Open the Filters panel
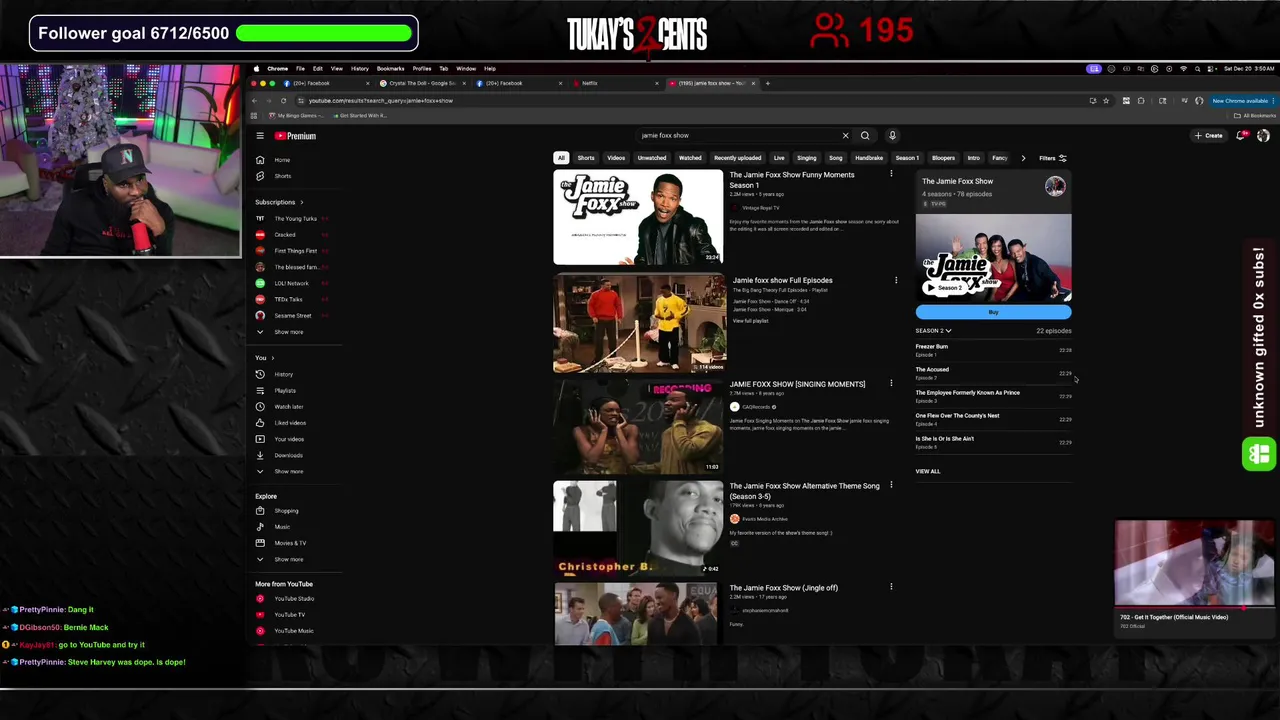1280x720 pixels. (1052, 158)
